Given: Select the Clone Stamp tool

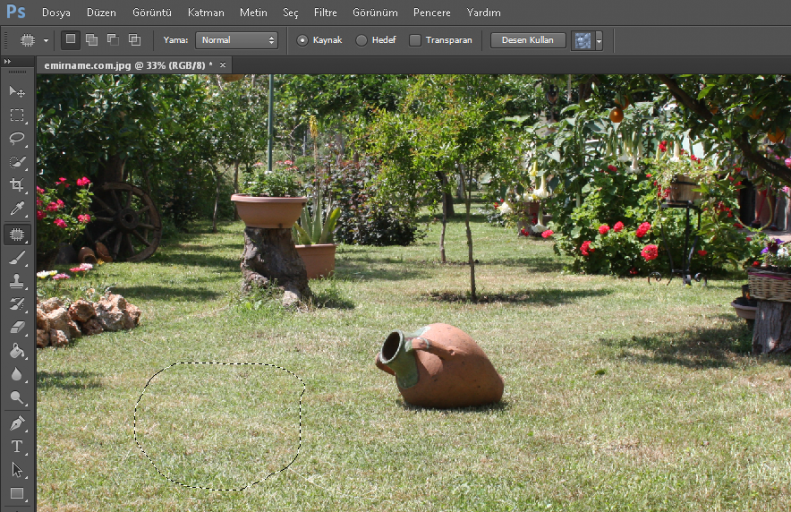Looking at the screenshot, I should point(17,281).
